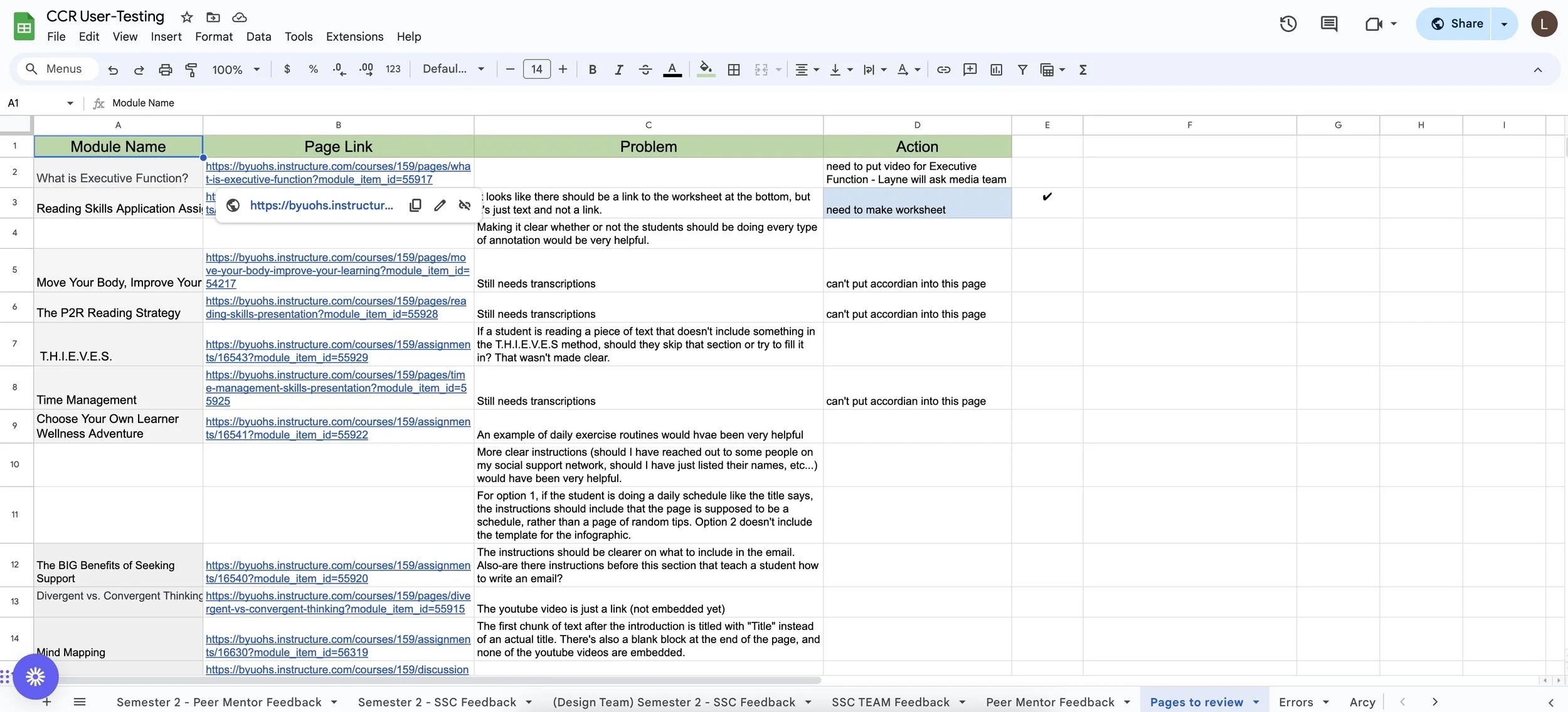Viewport: 1568px width, 712px height.
Task: Open the Format menu
Action: [214, 36]
